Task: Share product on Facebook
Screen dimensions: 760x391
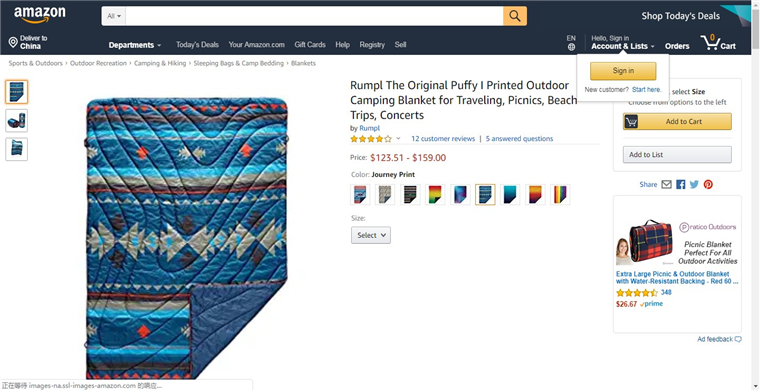Action: [x=681, y=185]
